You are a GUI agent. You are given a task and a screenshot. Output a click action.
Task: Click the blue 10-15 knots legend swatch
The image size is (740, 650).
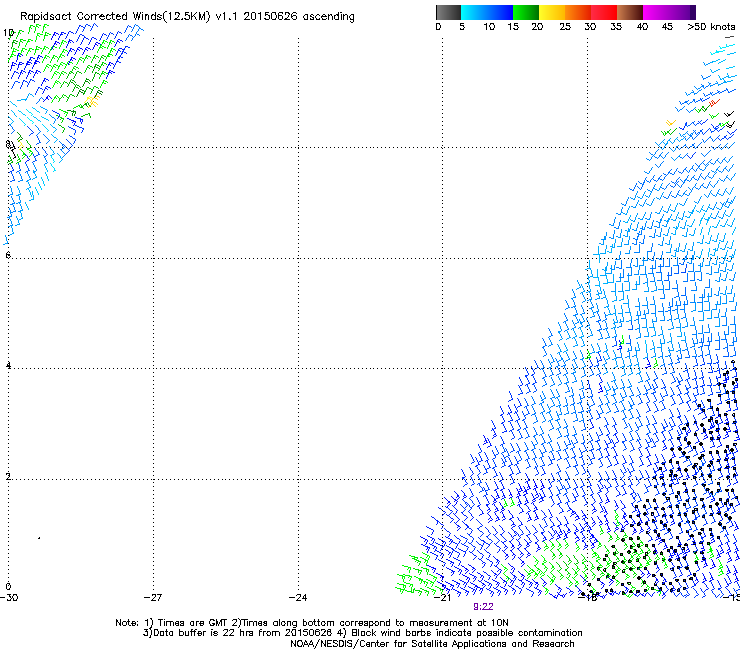tap(500, 12)
